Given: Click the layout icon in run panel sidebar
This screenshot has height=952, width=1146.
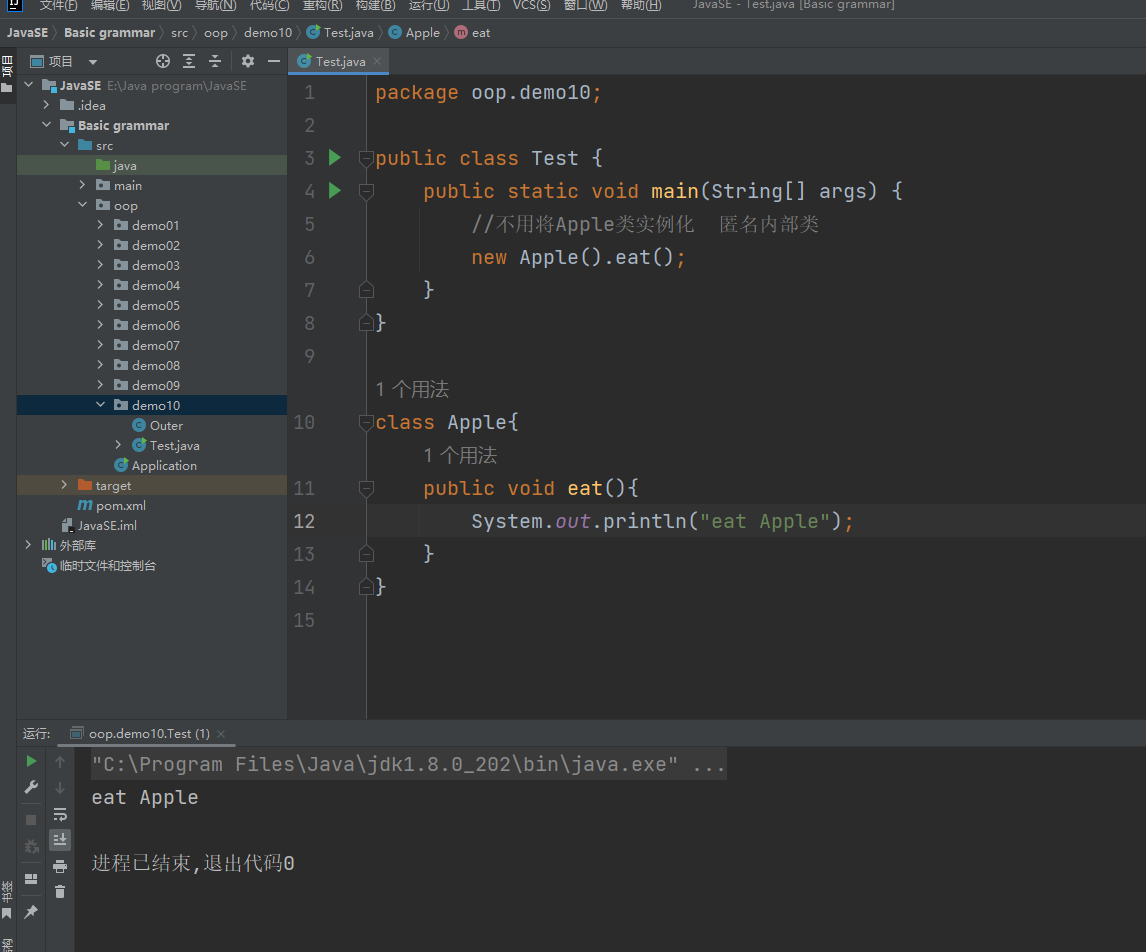Looking at the screenshot, I should 31,879.
